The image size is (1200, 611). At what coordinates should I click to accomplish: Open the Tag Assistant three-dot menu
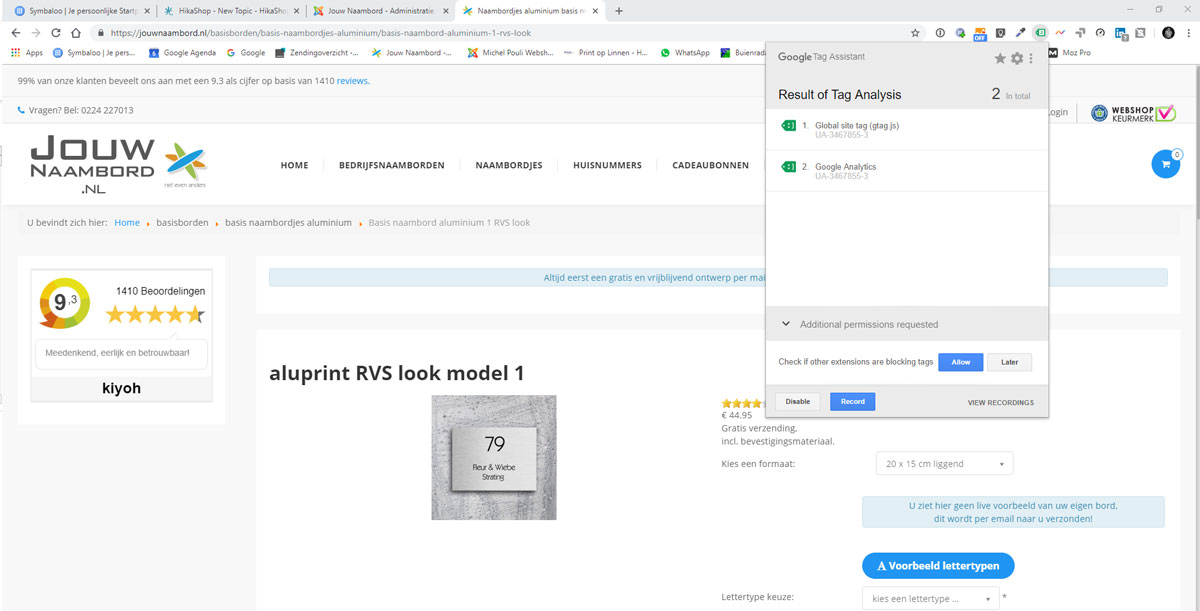coord(1032,59)
